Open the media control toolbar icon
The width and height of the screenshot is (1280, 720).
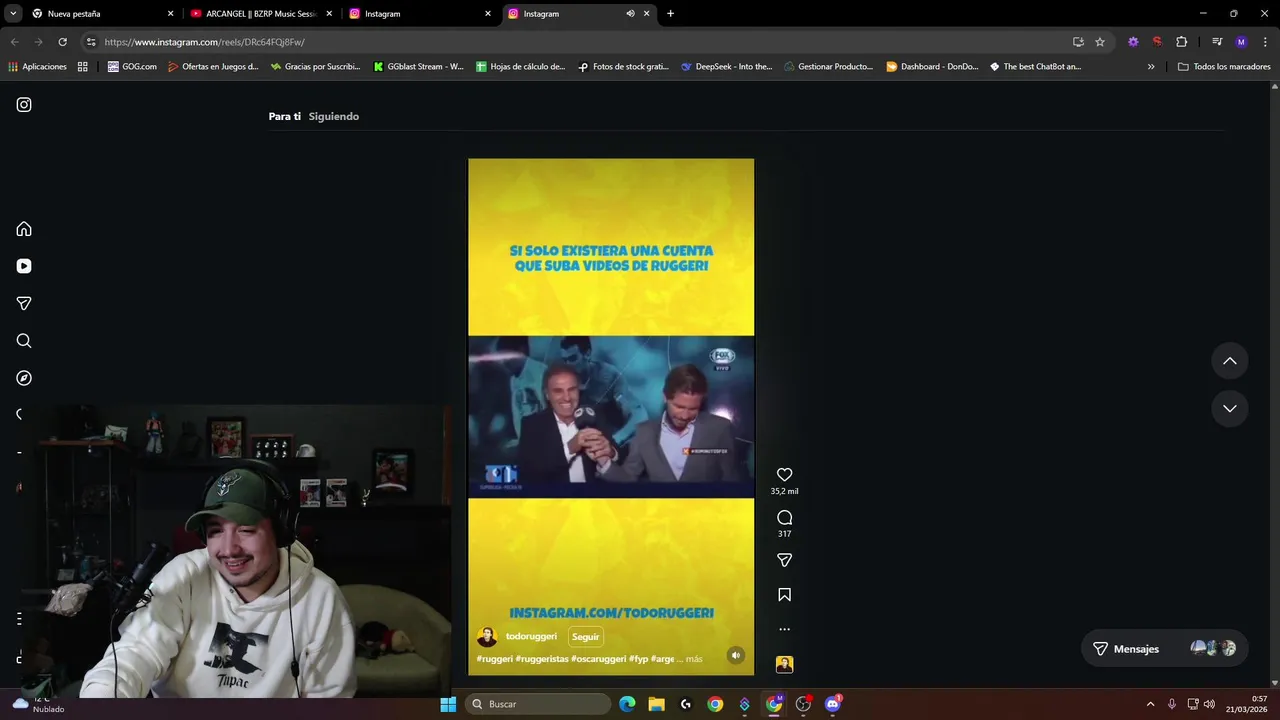coord(1217,42)
